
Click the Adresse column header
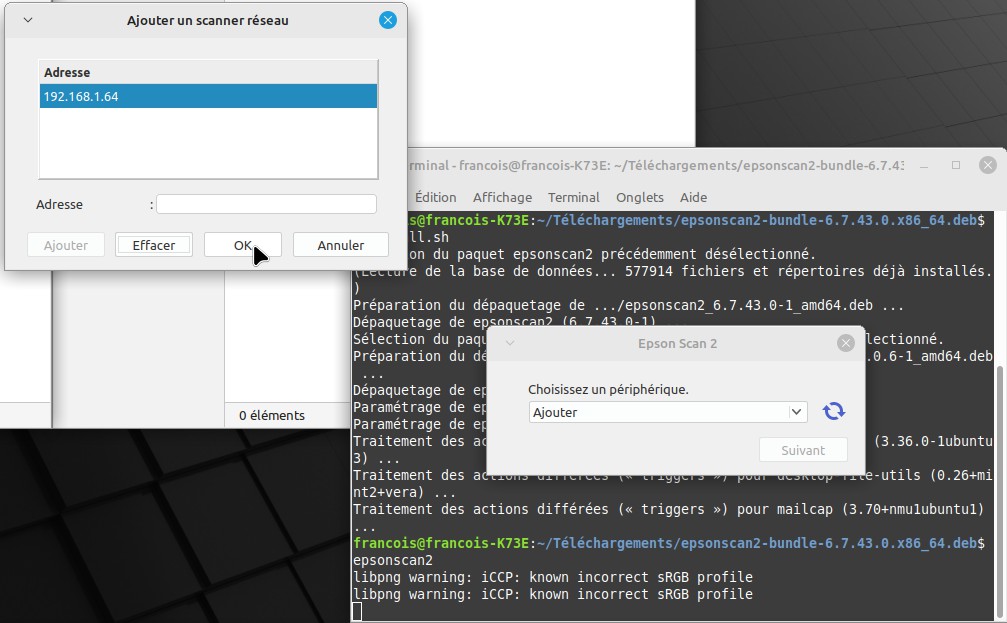coord(208,73)
